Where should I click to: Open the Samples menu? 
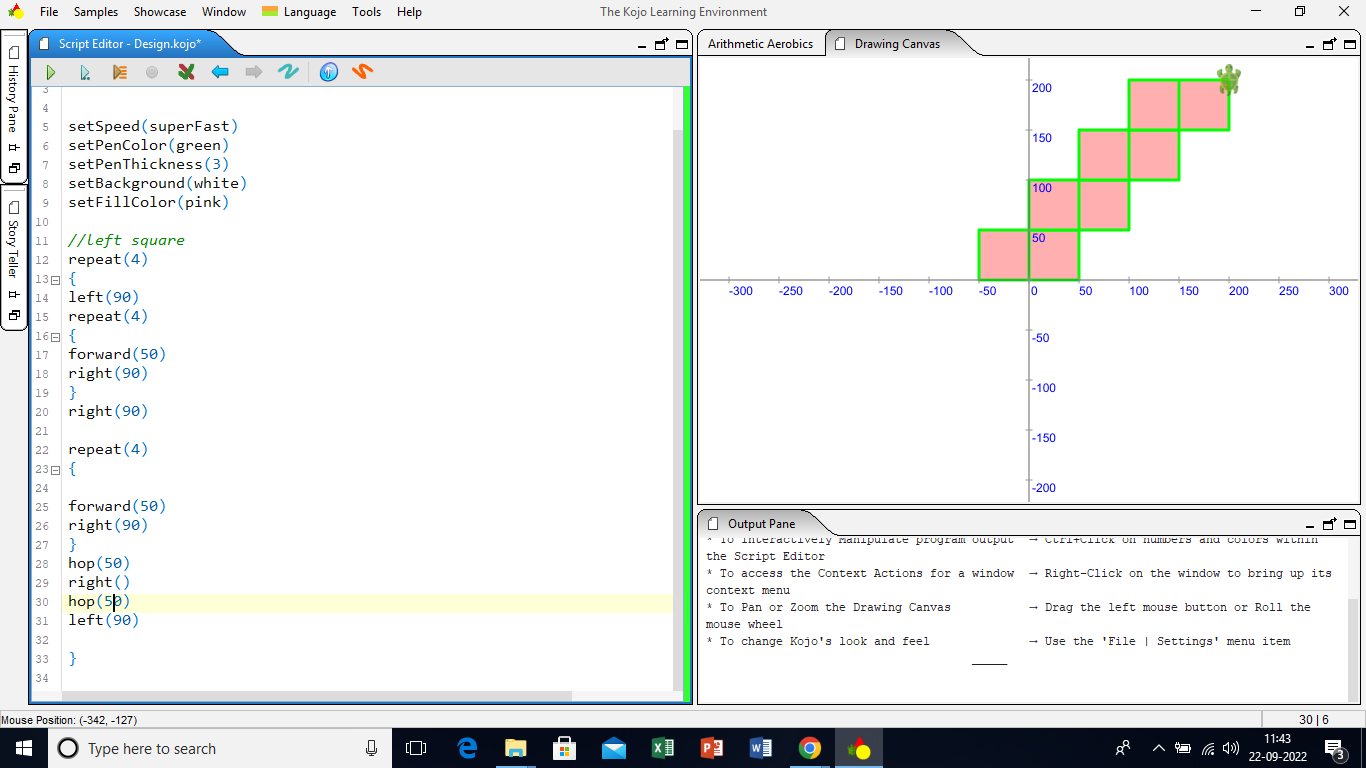pos(95,12)
